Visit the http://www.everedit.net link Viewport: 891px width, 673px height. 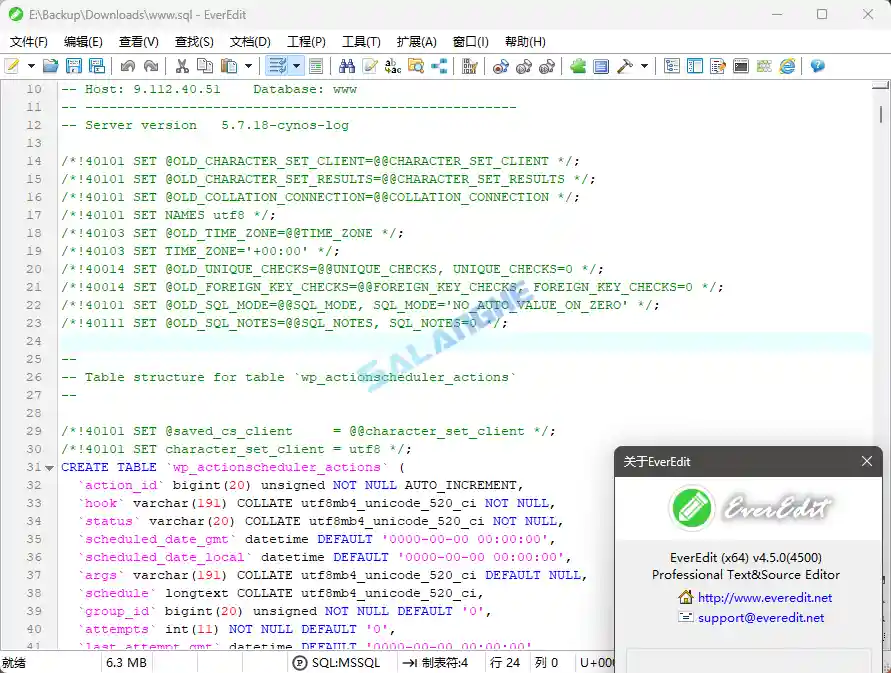point(764,597)
